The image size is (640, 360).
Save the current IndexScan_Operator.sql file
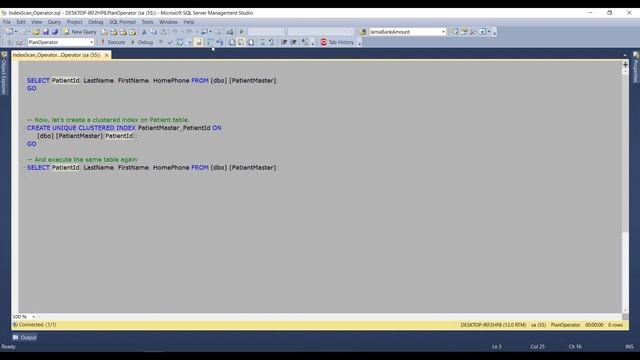(46, 32)
